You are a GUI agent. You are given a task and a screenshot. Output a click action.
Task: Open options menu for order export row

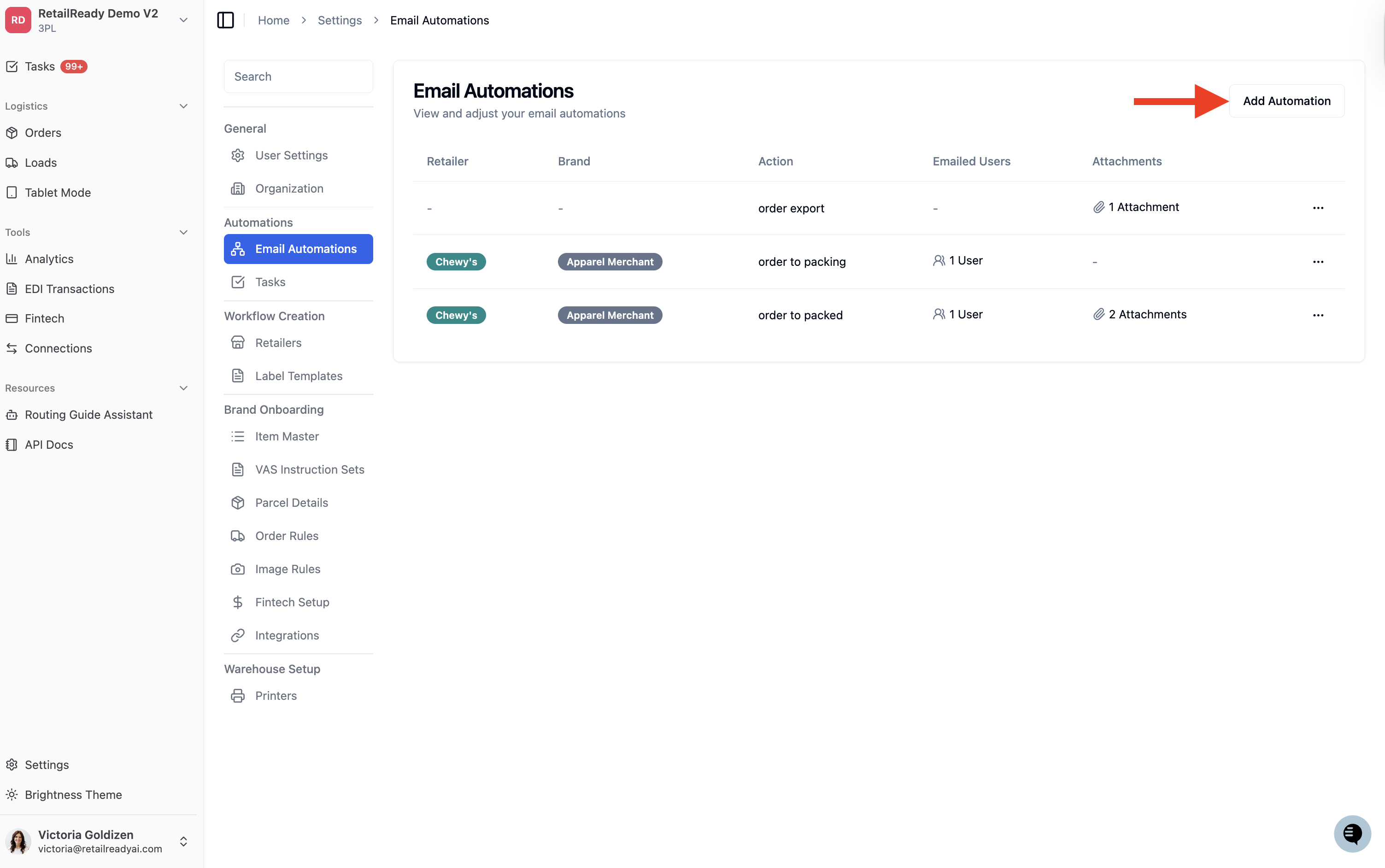tap(1318, 208)
